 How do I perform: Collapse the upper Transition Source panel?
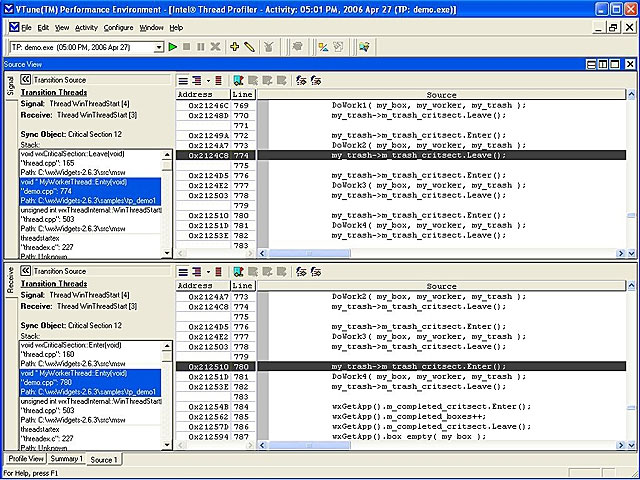[x=25, y=79]
